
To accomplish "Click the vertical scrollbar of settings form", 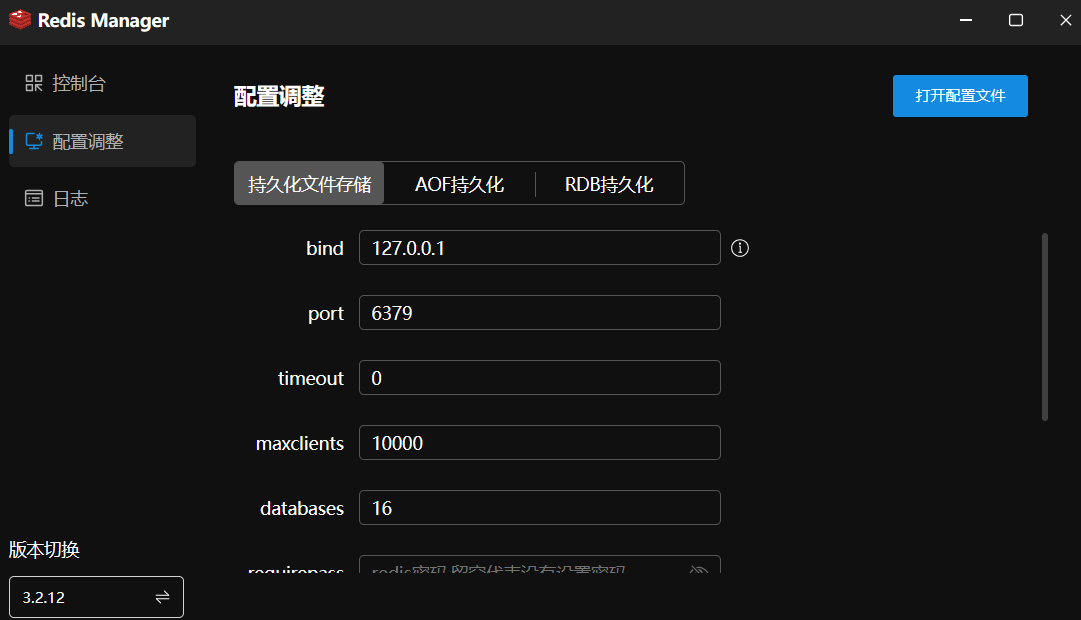I will 1045,327.
